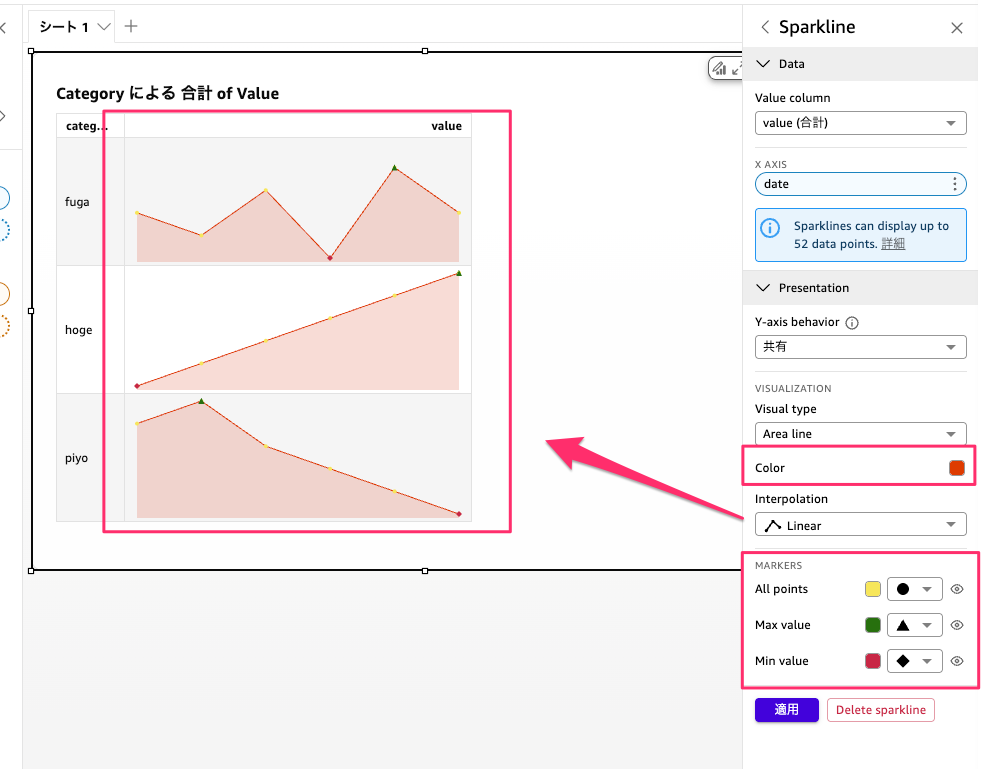Open the Max value triangle shape selector

(x=915, y=625)
